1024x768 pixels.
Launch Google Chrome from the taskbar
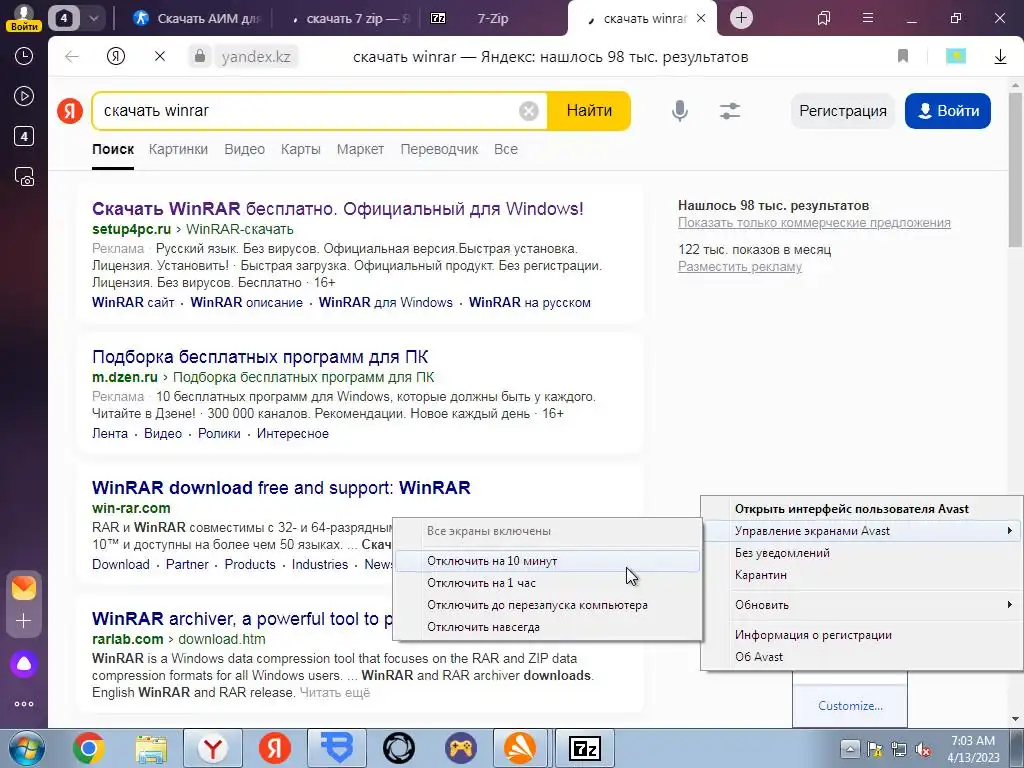point(89,748)
